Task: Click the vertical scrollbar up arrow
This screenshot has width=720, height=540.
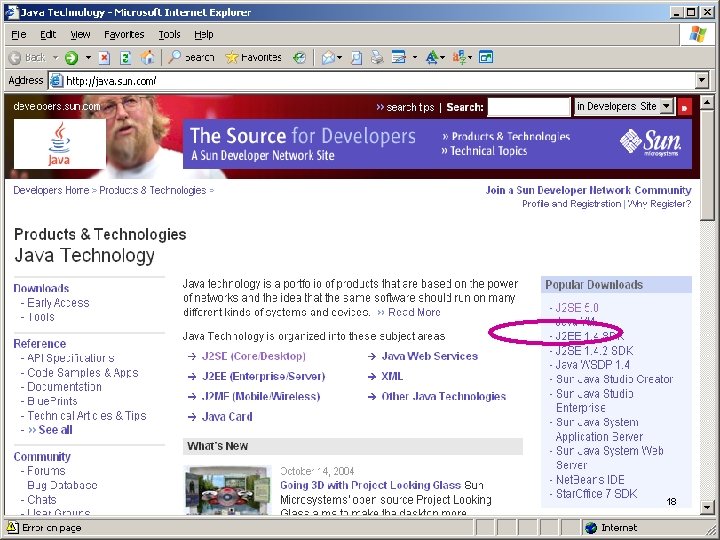Action: click(x=707, y=102)
